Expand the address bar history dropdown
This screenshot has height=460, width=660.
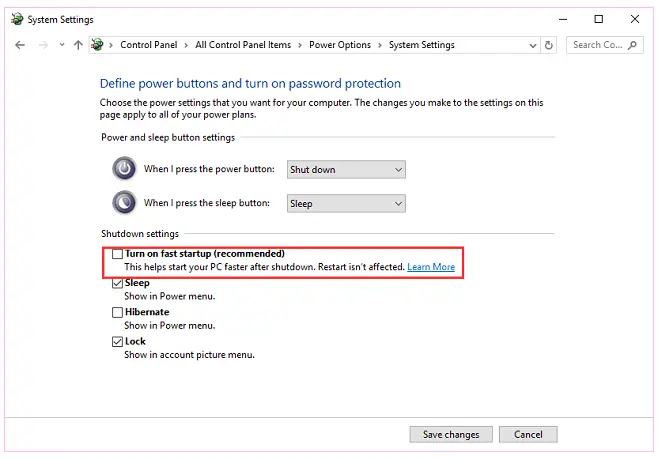click(531, 45)
